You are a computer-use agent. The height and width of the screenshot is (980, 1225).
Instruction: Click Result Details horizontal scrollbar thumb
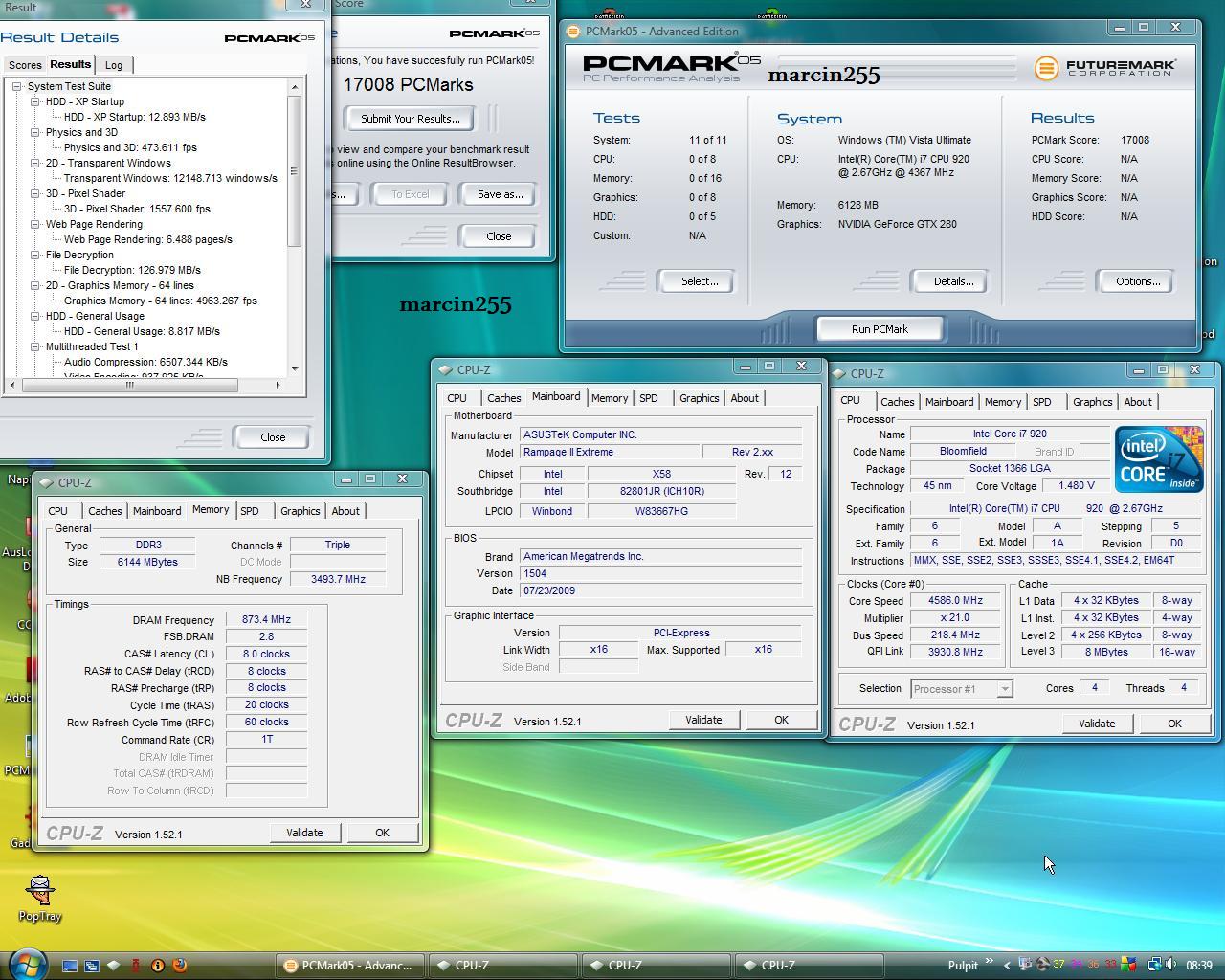[x=130, y=385]
